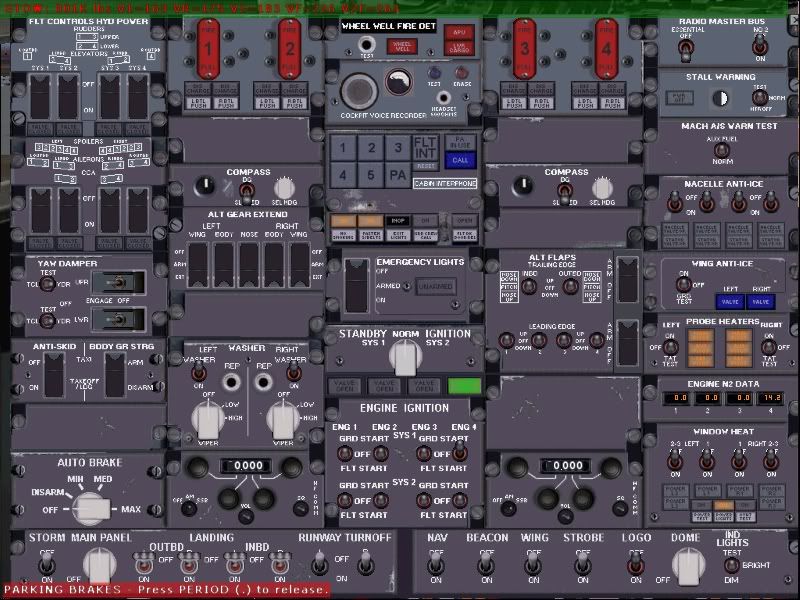Pull the engine 4 fire handle
Screen dimensions: 800x600
606,49
